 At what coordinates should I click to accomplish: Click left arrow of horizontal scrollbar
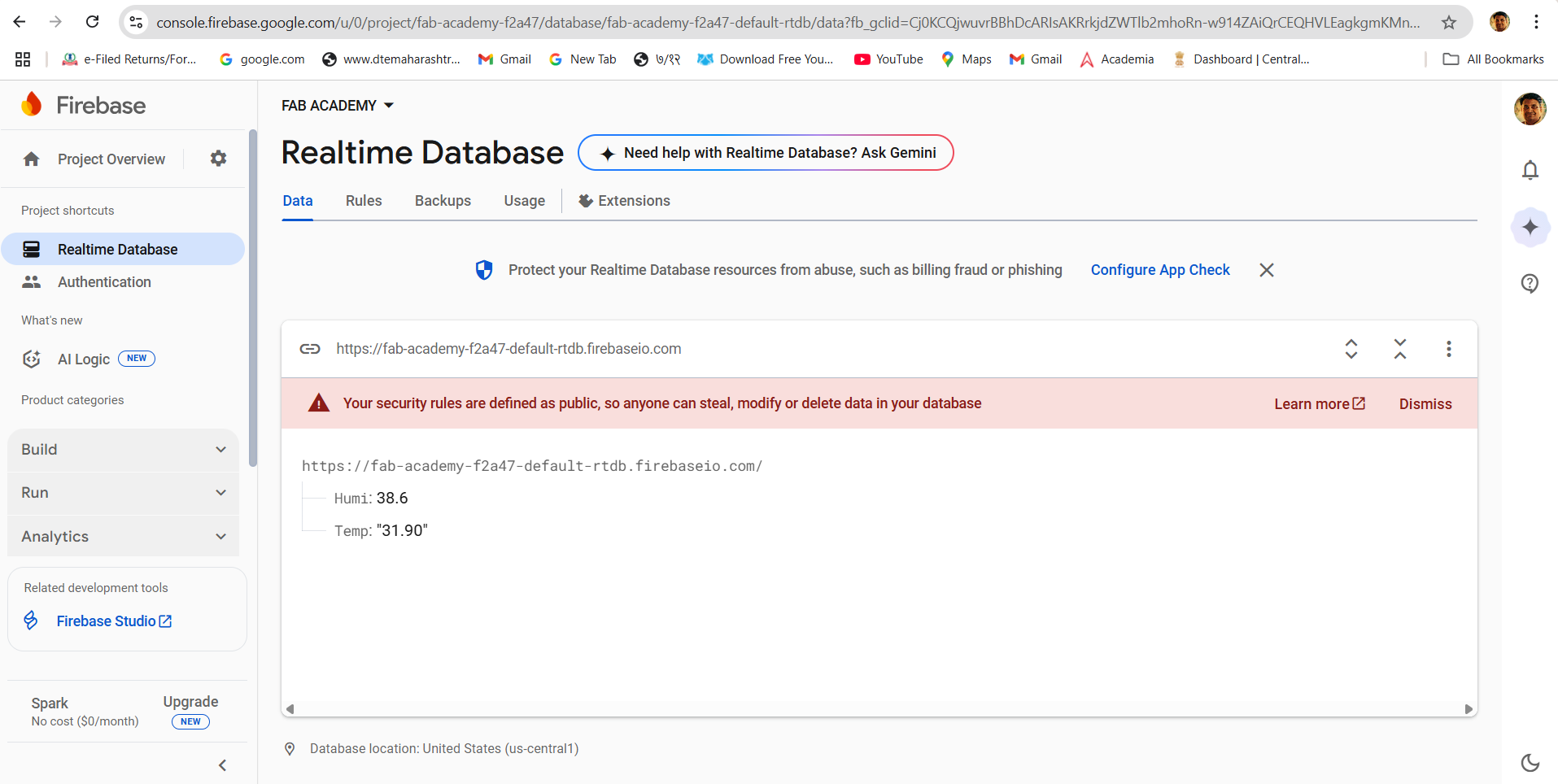pos(290,709)
